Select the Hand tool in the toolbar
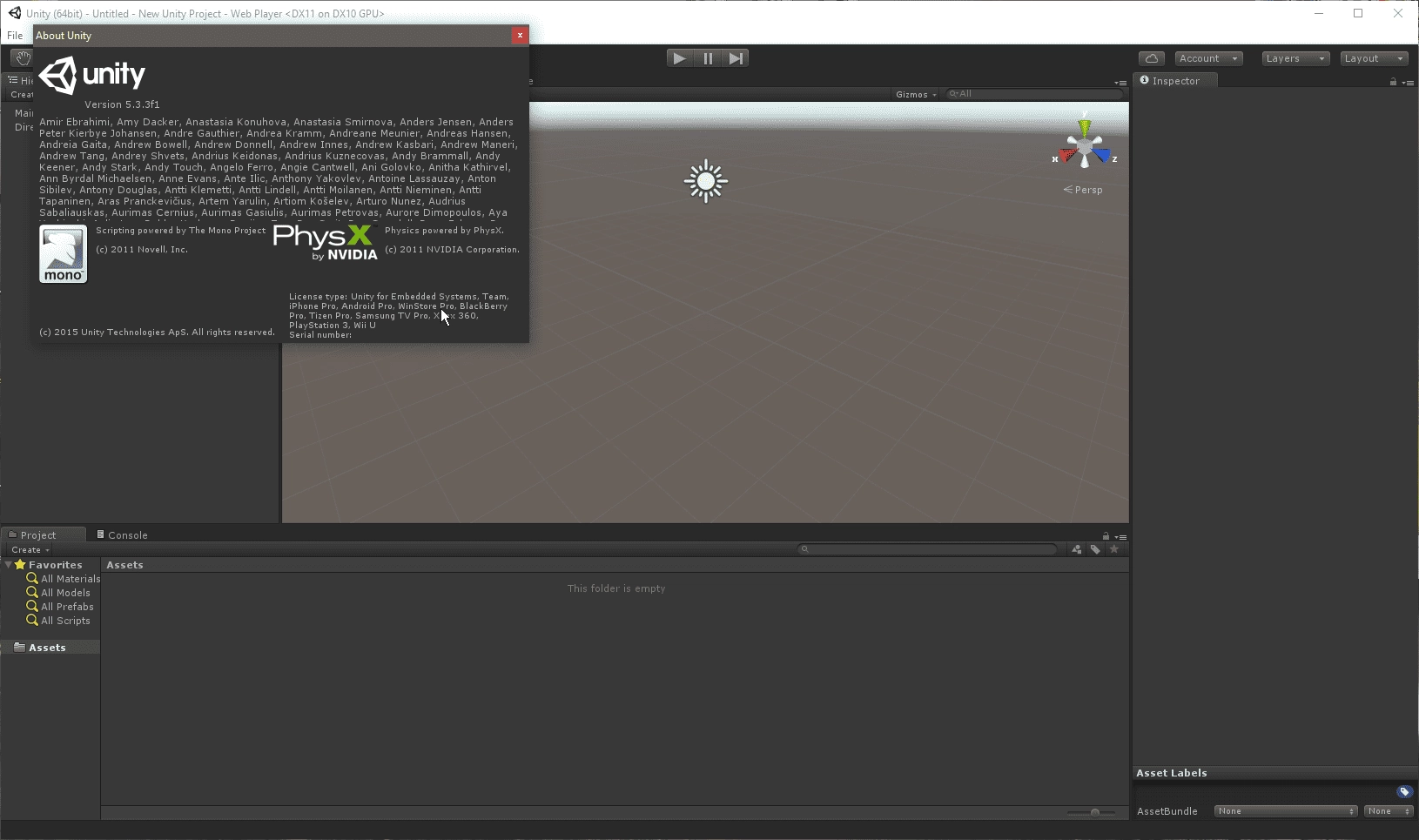The width and height of the screenshot is (1419, 840). pos(22,58)
